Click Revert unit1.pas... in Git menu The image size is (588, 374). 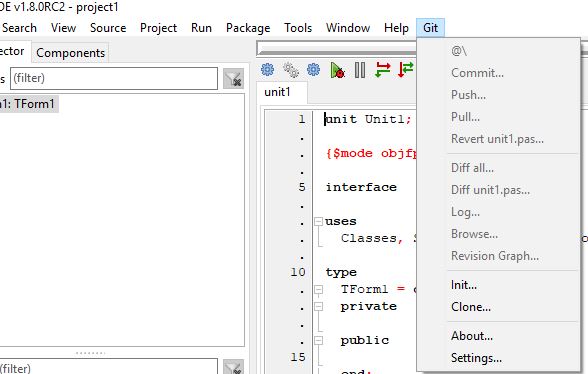(499, 139)
